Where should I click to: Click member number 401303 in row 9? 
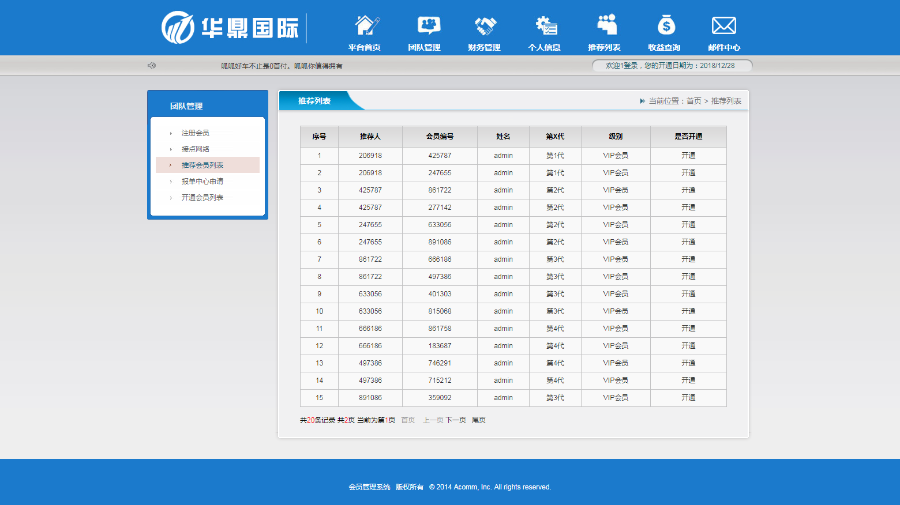pos(440,294)
